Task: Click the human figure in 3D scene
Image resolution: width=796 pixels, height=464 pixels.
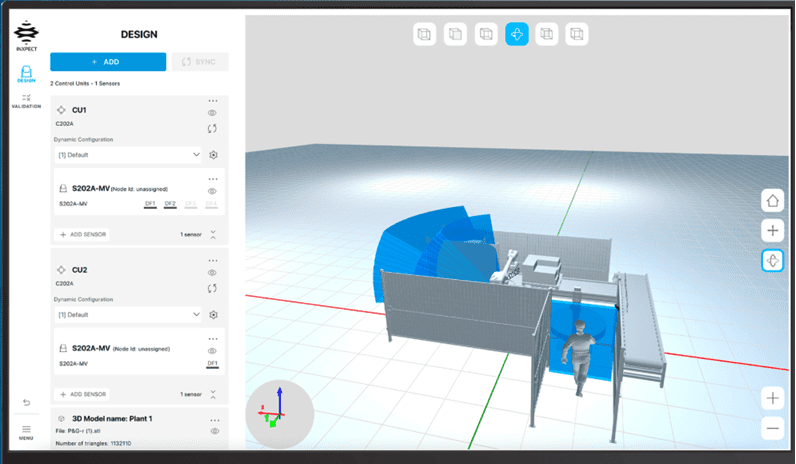Action: 579,358
